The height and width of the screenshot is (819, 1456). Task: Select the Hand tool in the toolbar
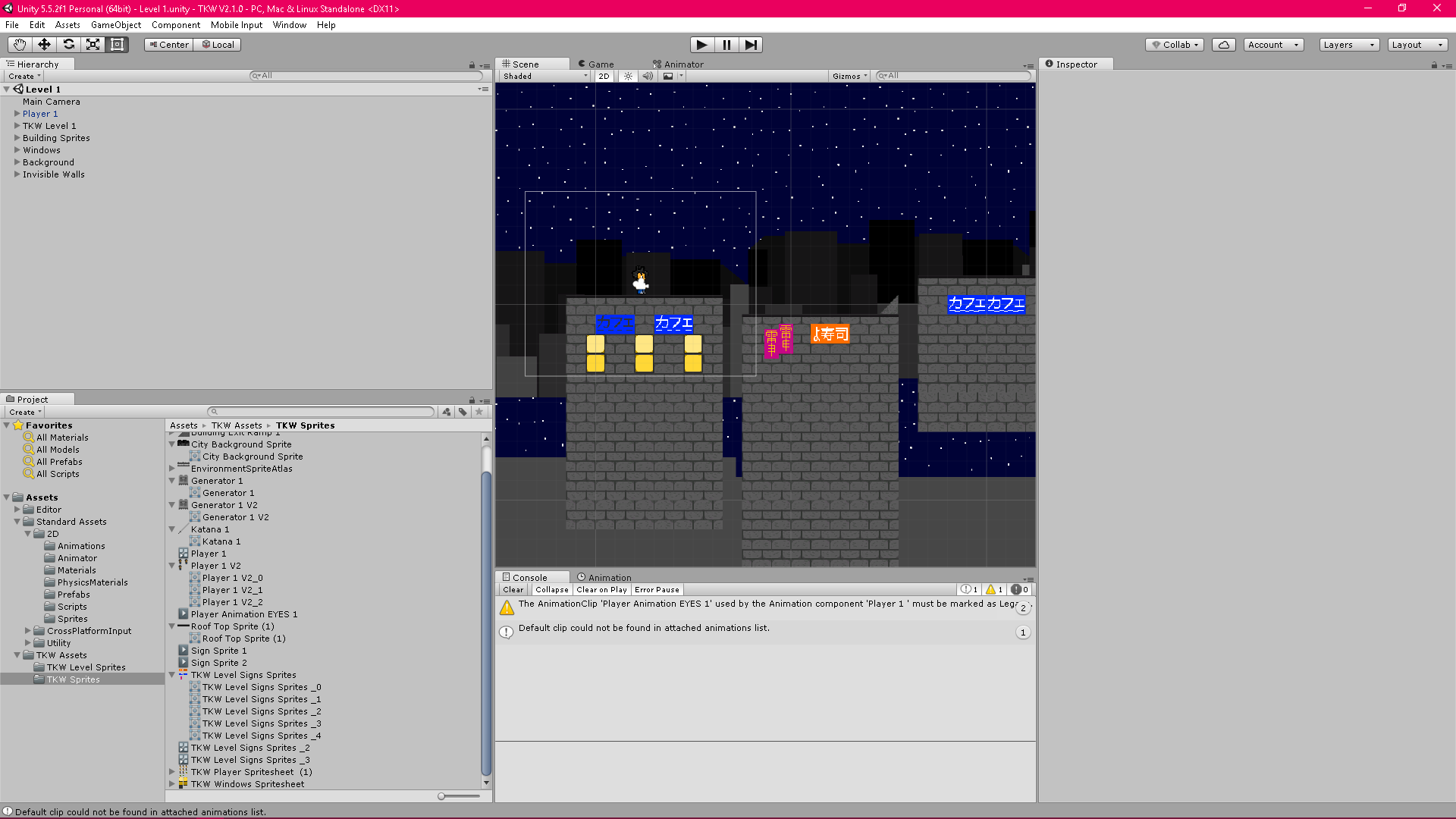click(x=19, y=45)
